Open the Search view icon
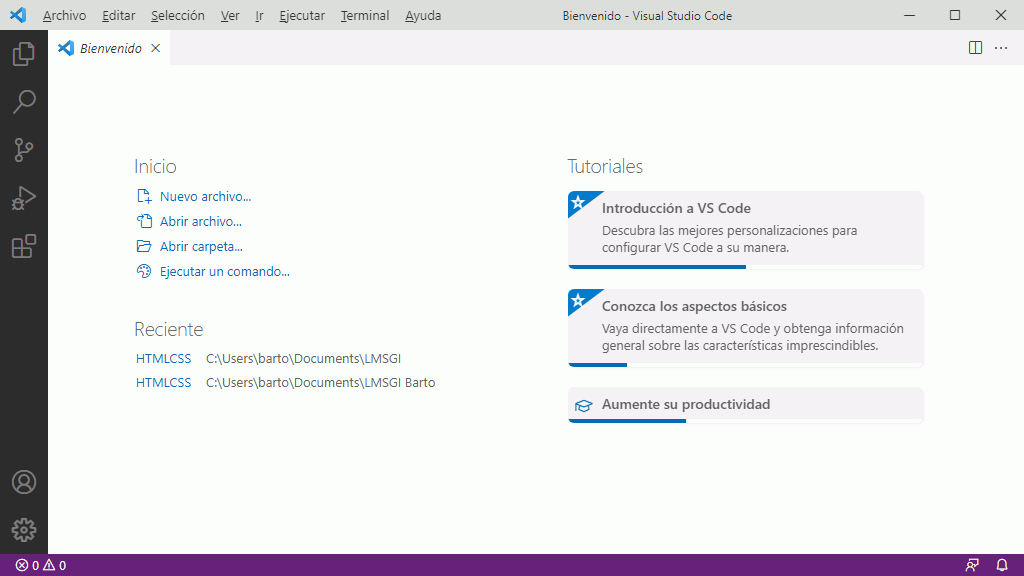 [24, 102]
